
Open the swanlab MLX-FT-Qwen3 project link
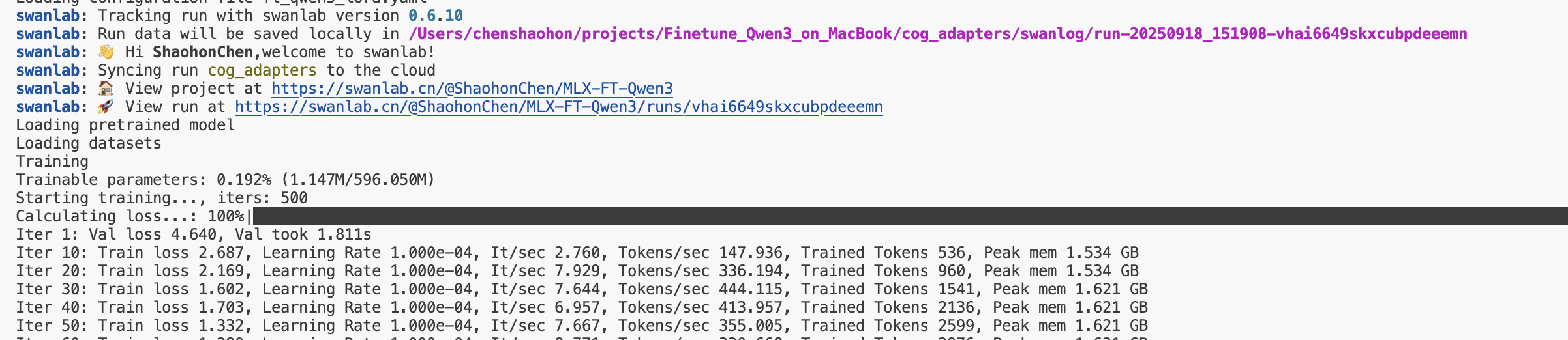[472, 89]
